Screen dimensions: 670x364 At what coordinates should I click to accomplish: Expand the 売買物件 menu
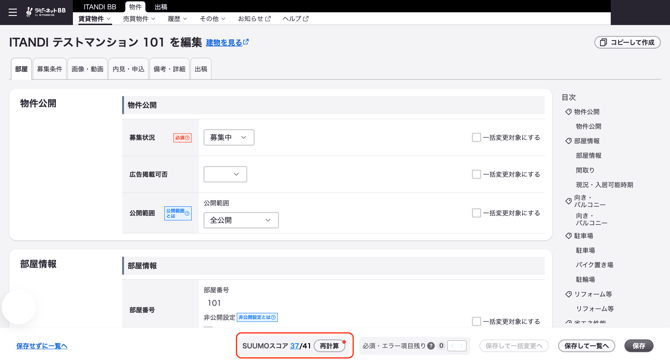pos(139,19)
